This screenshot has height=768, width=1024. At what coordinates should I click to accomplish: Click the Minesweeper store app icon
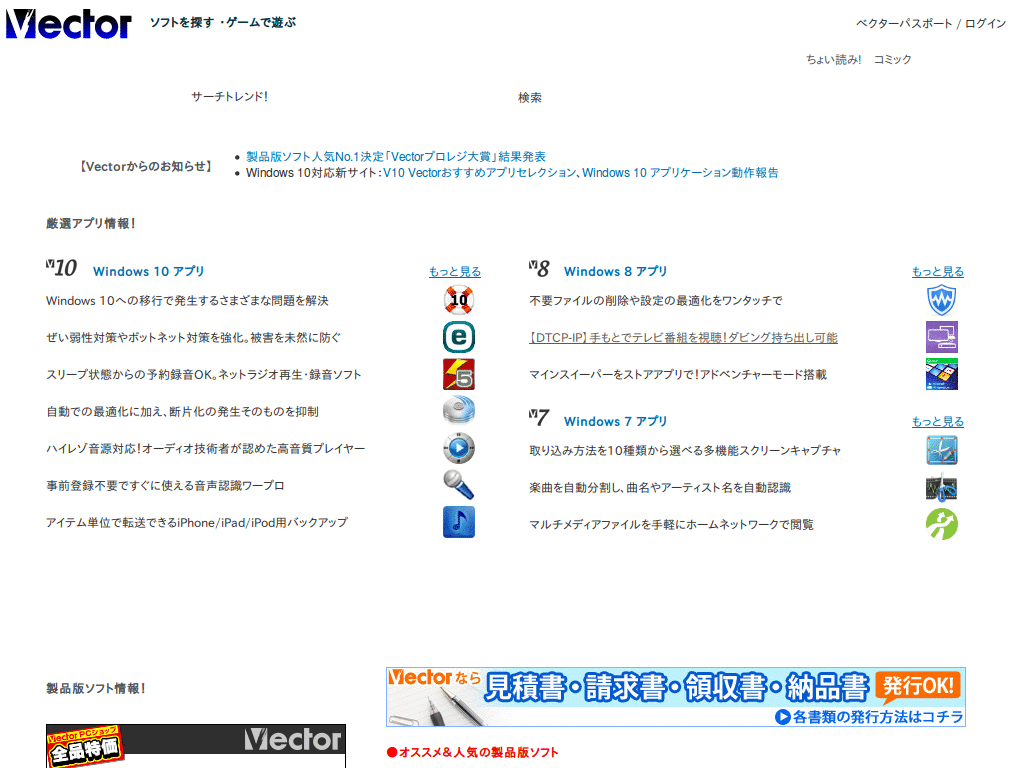point(941,374)
